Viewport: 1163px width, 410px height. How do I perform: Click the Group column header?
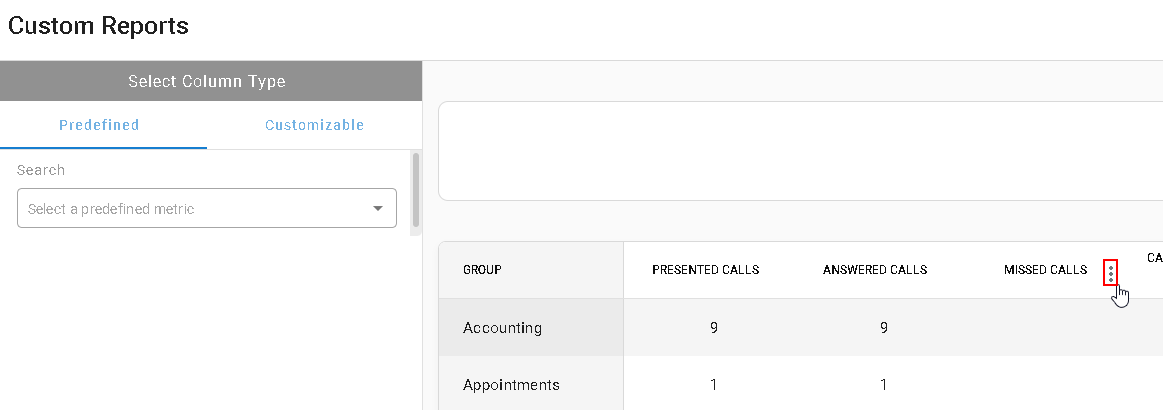482,270
